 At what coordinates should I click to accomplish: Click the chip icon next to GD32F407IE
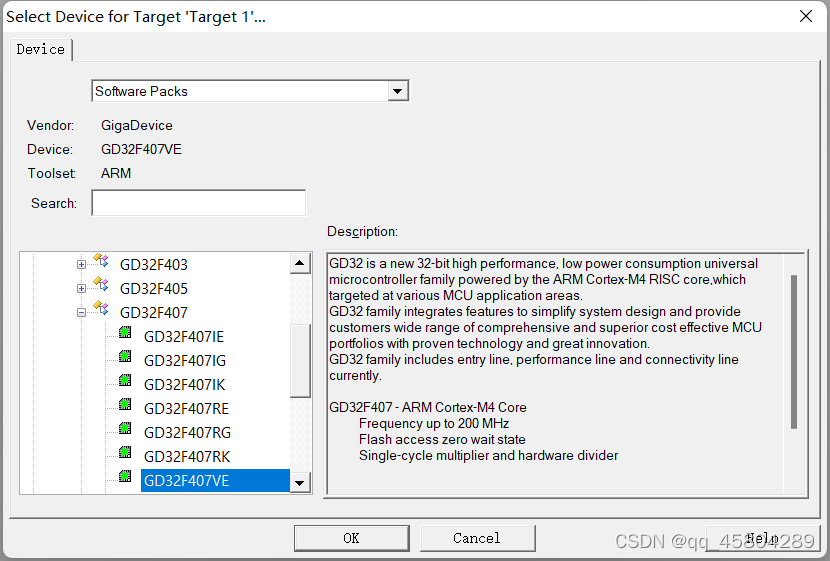(x=125, y=332)
